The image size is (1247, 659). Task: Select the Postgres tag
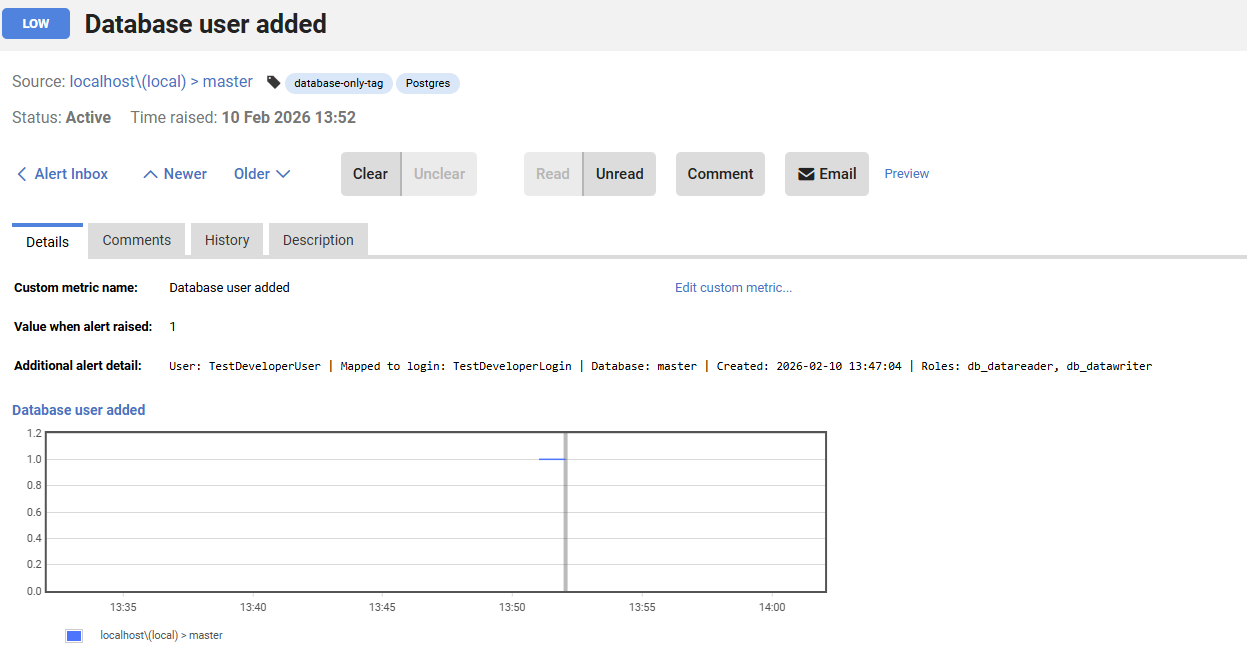click(x=427, y=83)
